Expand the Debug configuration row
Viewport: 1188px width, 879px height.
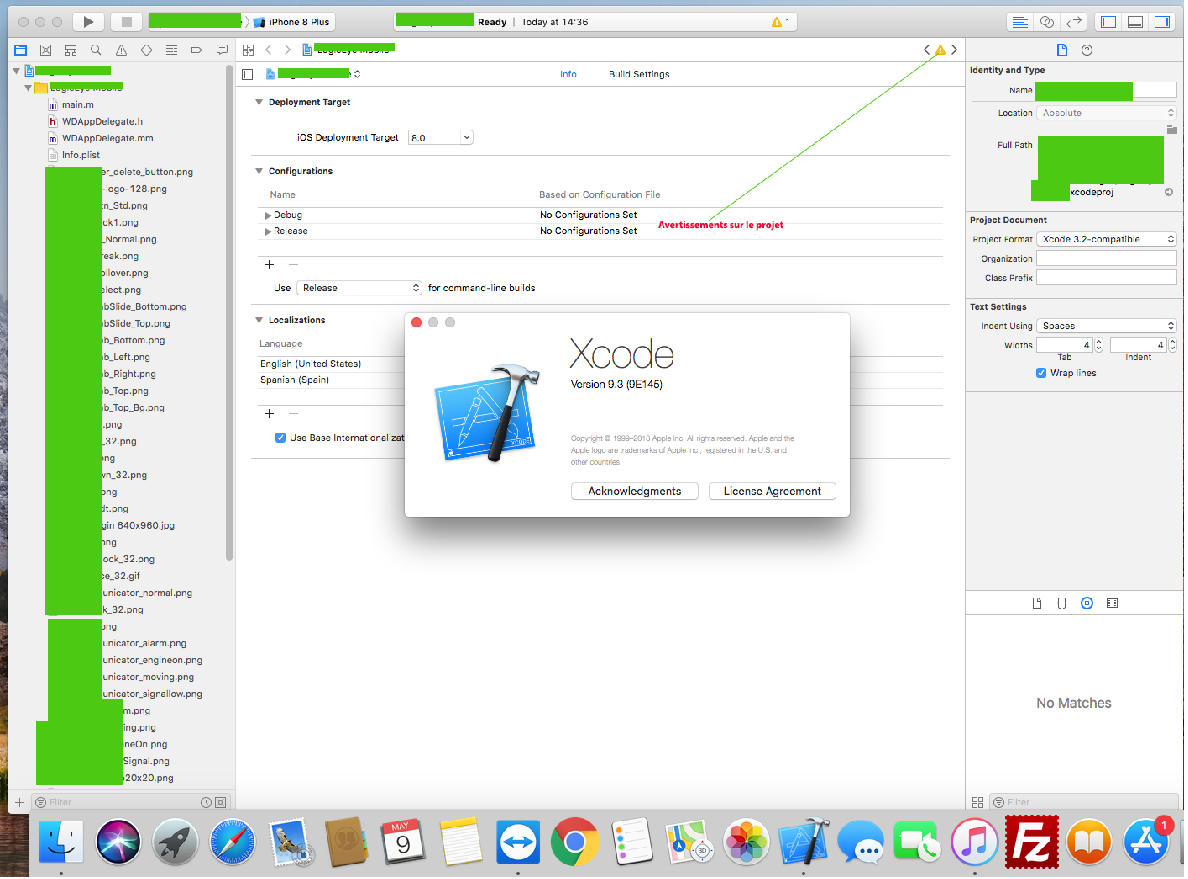[x=267, y=216]
